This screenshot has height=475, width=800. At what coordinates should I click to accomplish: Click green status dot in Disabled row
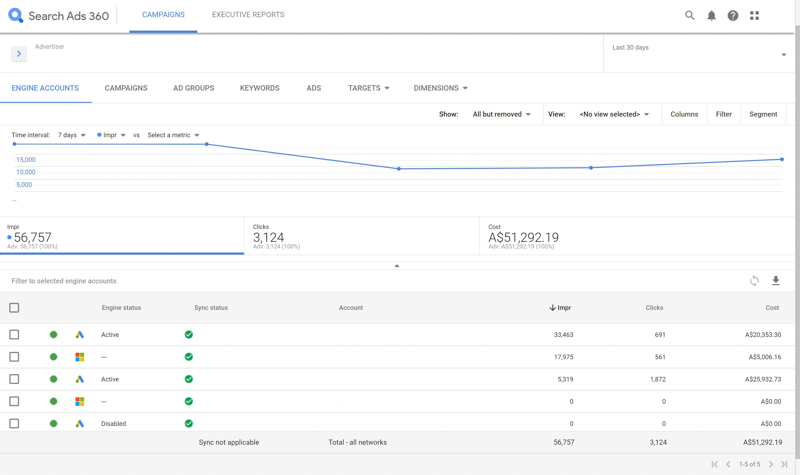point(54,423)
